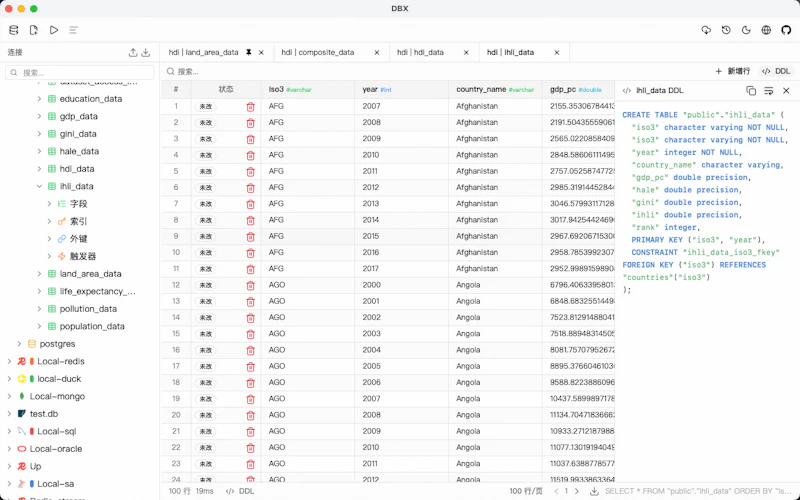Expand the 字段 fields node

[x=49, y=204]
